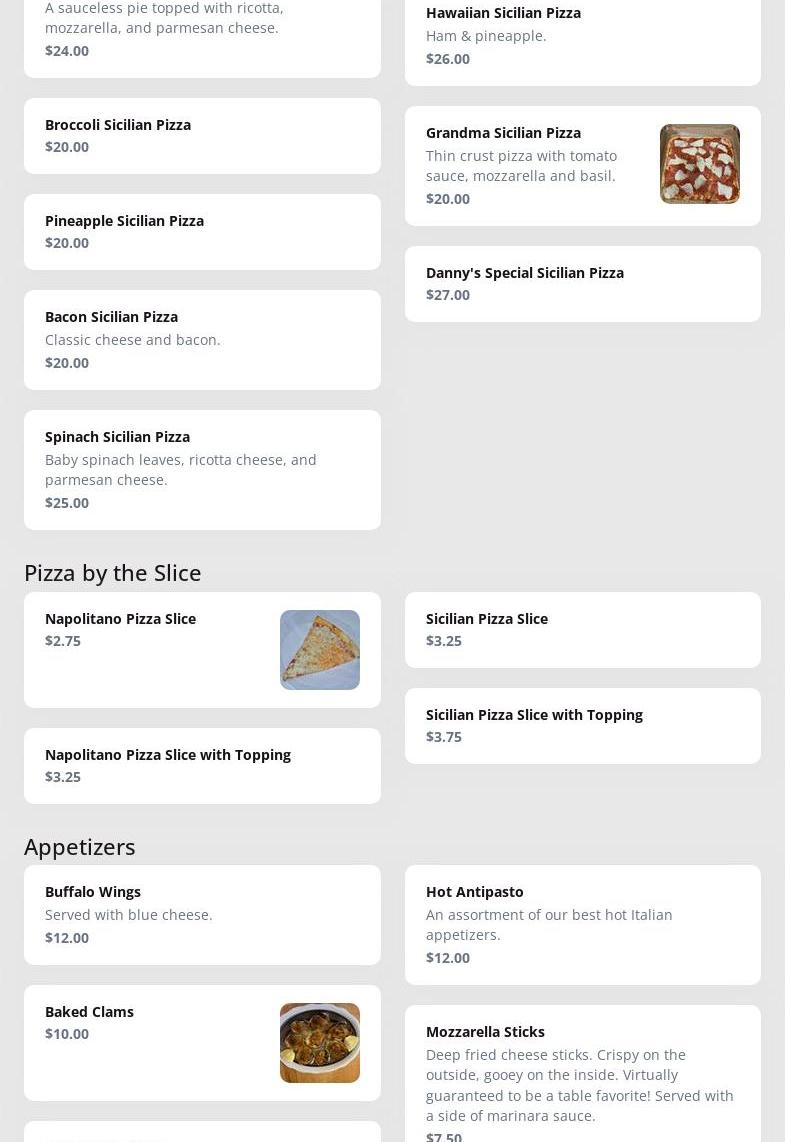View the Napolitano Pizza Slice image

319,650
